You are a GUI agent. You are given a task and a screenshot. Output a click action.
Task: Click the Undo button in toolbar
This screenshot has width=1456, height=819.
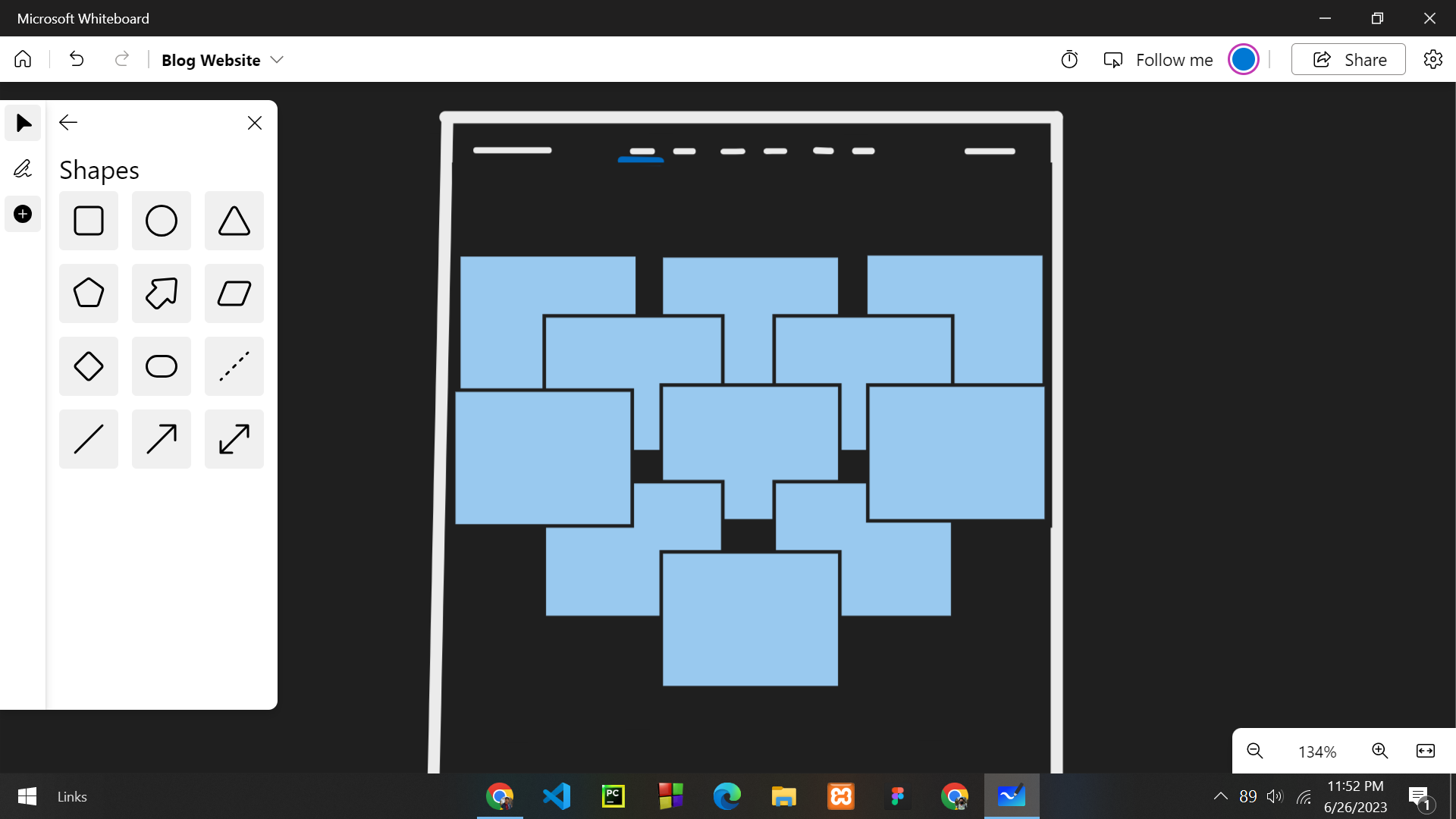(77, 59)
